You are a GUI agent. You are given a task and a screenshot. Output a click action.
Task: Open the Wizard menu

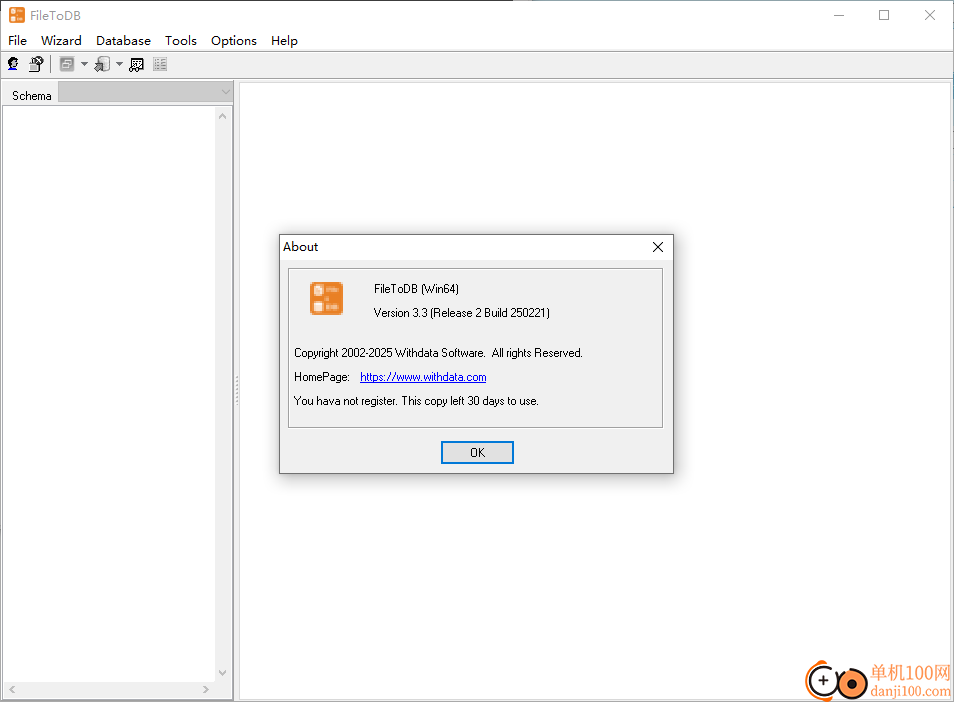[x=61, y=41]
